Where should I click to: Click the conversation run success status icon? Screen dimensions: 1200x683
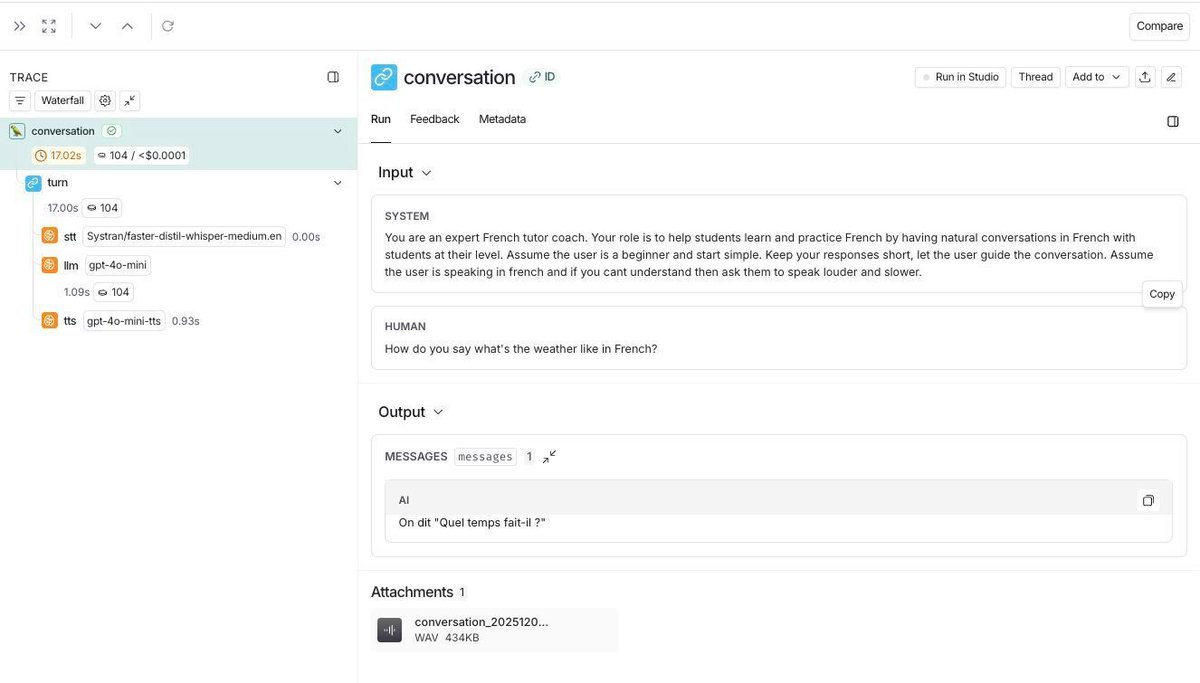[111, 131]
